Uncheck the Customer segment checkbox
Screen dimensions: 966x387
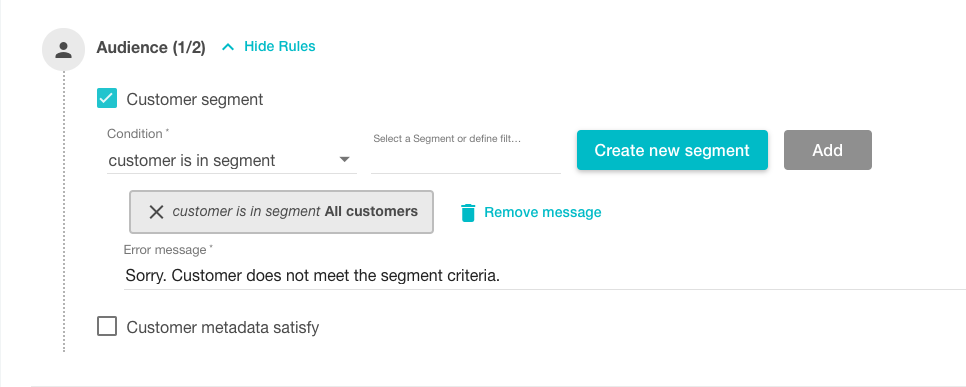[x=107, y=99]
